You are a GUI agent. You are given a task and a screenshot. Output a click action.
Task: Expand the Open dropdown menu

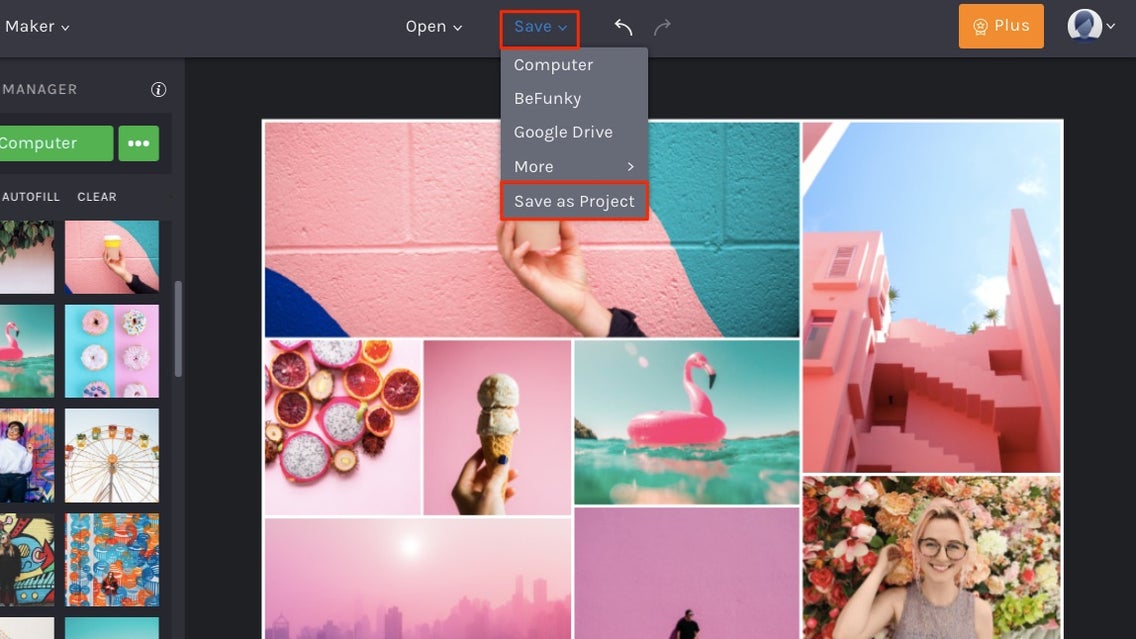point(433,27)
